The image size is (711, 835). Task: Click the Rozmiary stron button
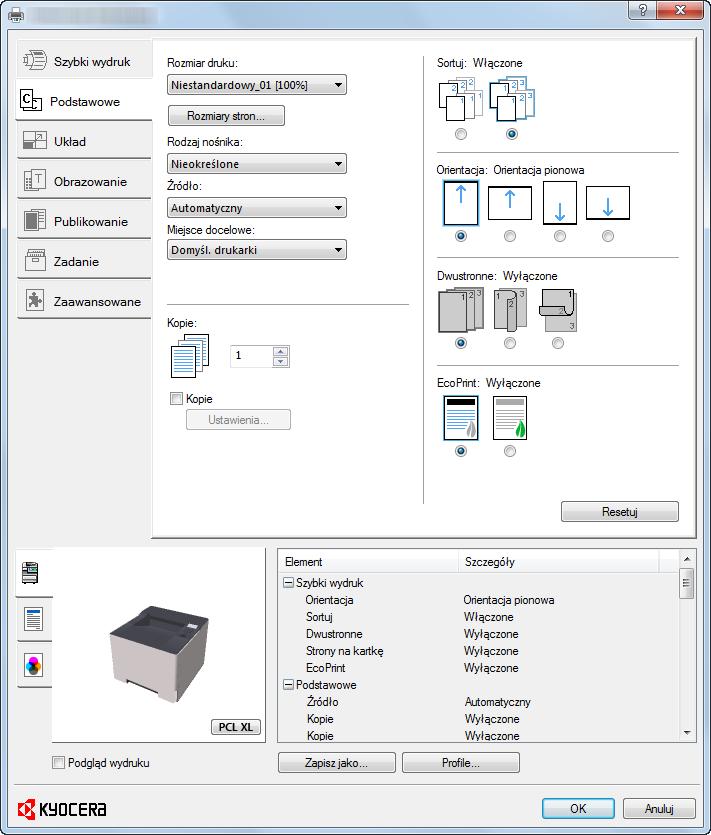coord(226,116)
